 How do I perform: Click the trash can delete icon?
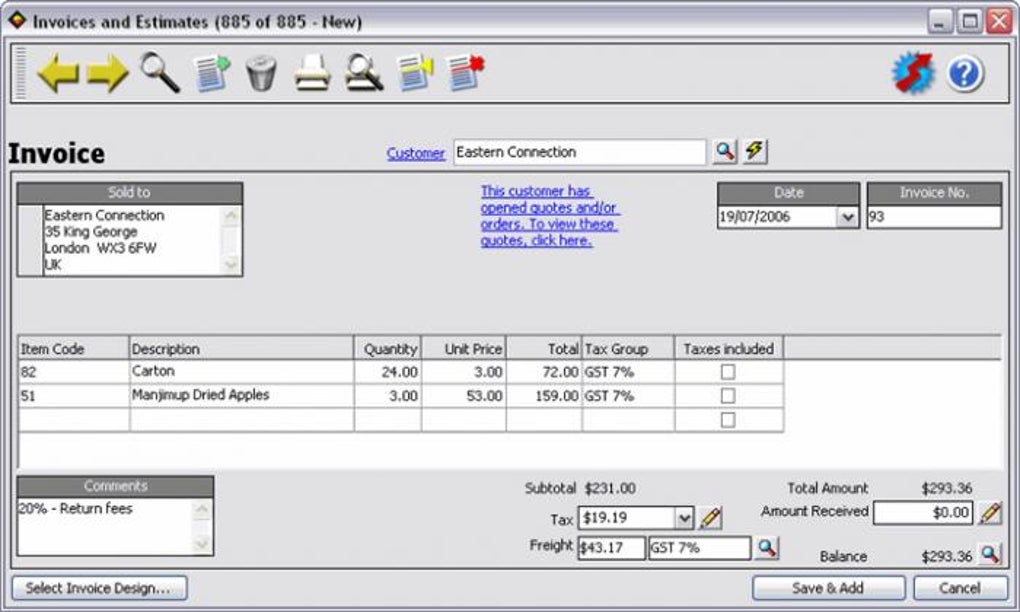[261, 73]
